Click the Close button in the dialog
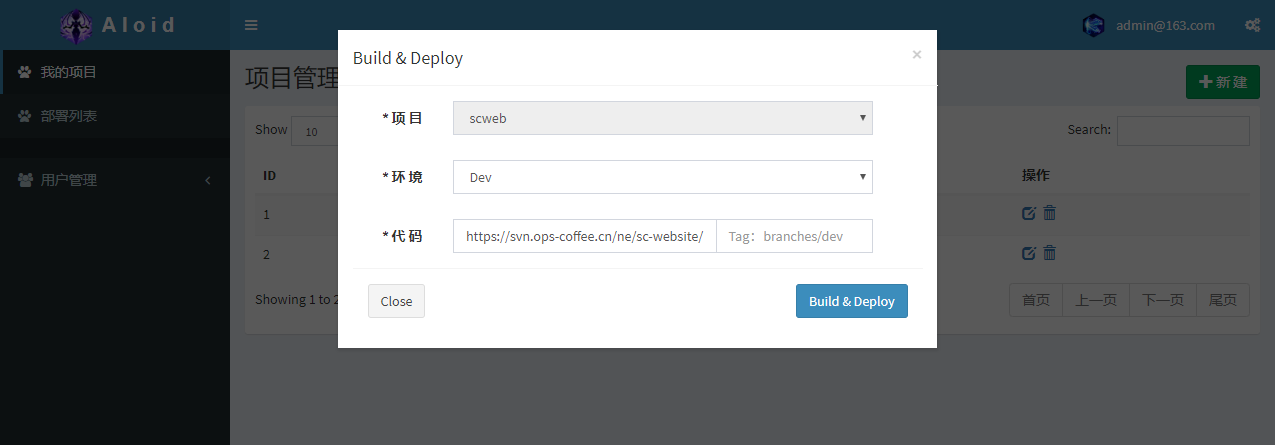The height and width of the screenshot is (445, 1275). [x=396, y=301]
